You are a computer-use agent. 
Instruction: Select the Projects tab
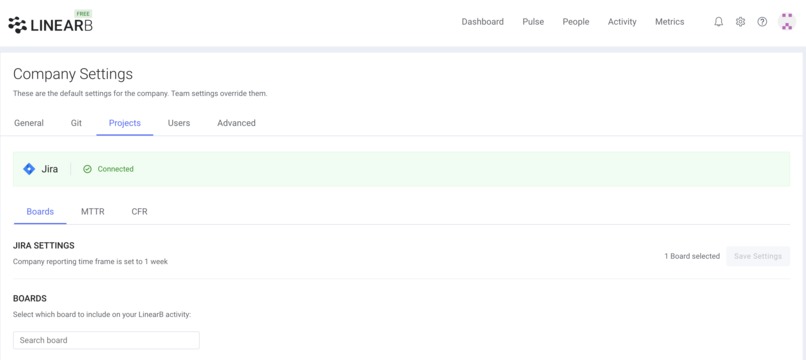pos(125,123)
